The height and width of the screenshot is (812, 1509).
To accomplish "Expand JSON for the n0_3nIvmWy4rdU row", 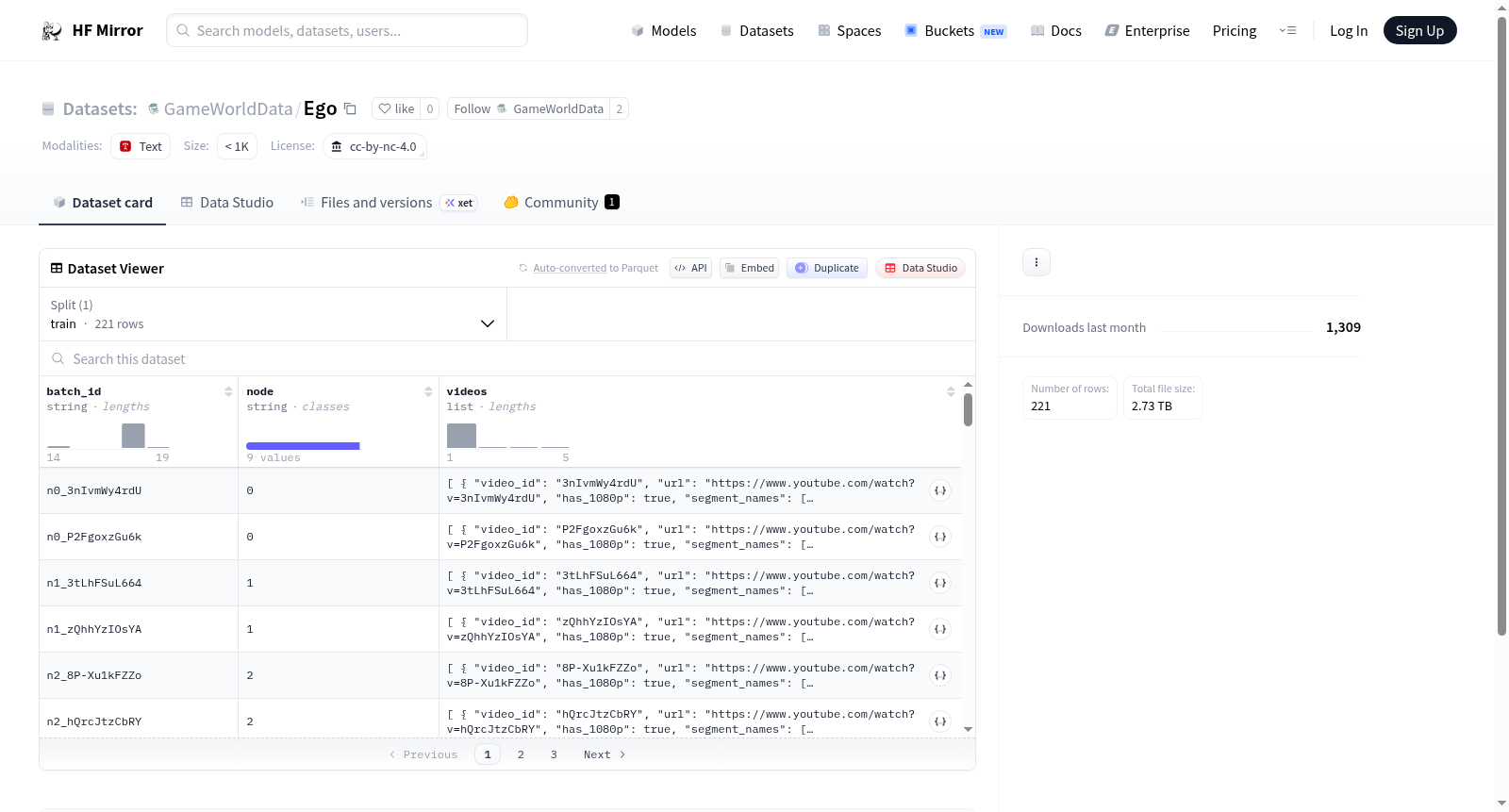I will coord(940,490).
